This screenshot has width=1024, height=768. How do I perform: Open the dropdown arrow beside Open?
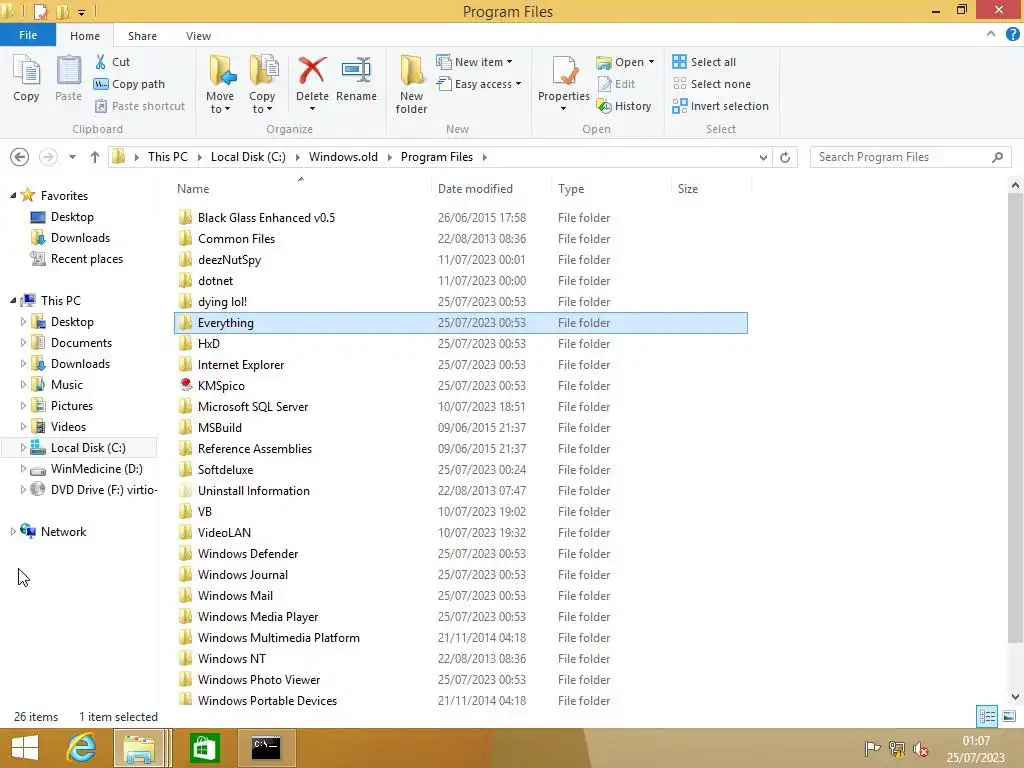[651, 62]
